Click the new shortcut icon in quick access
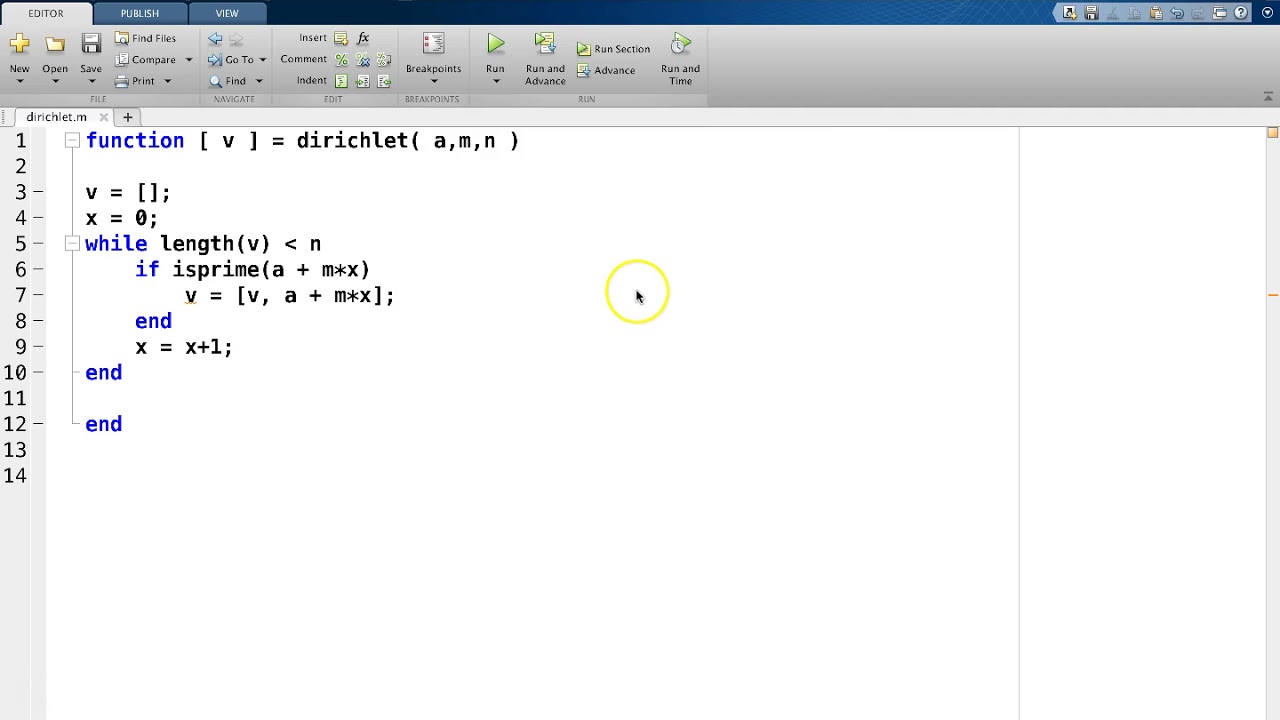The height and width of the screenshot is (720, 1280). pyautogui.click(x=1069, y=13)
